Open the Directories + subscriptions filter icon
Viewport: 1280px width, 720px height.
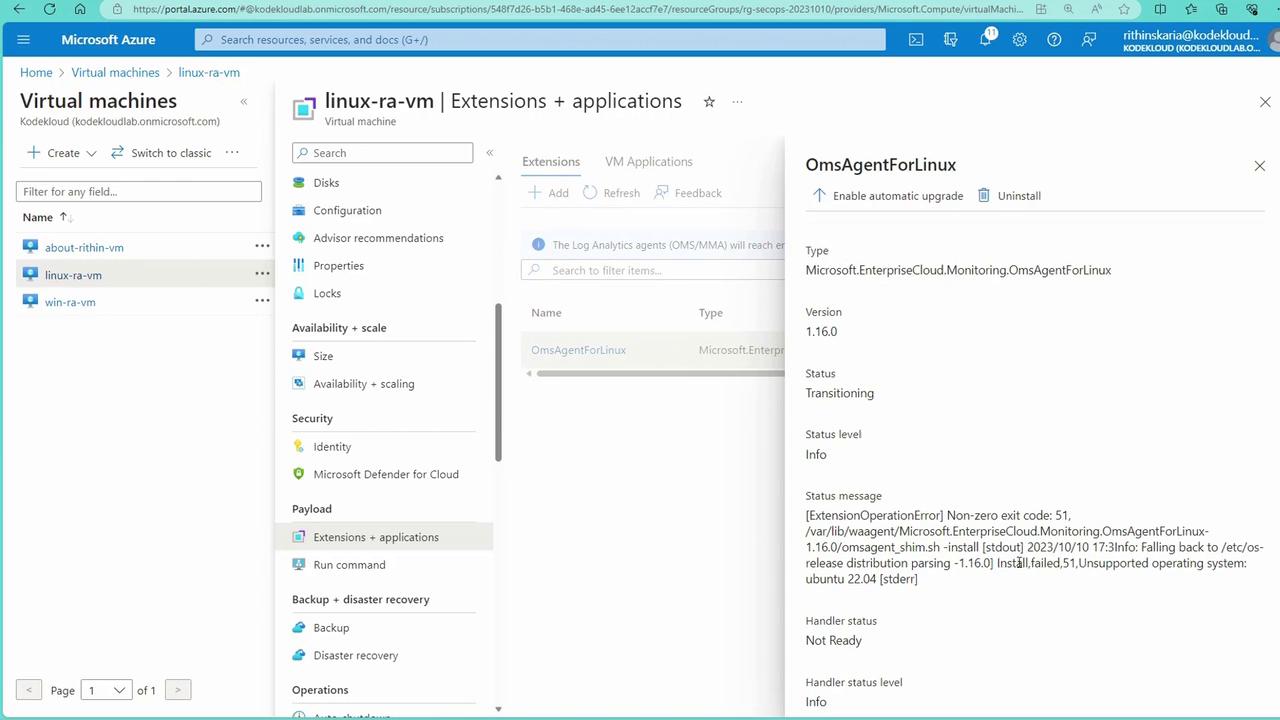tap(951, 40)
